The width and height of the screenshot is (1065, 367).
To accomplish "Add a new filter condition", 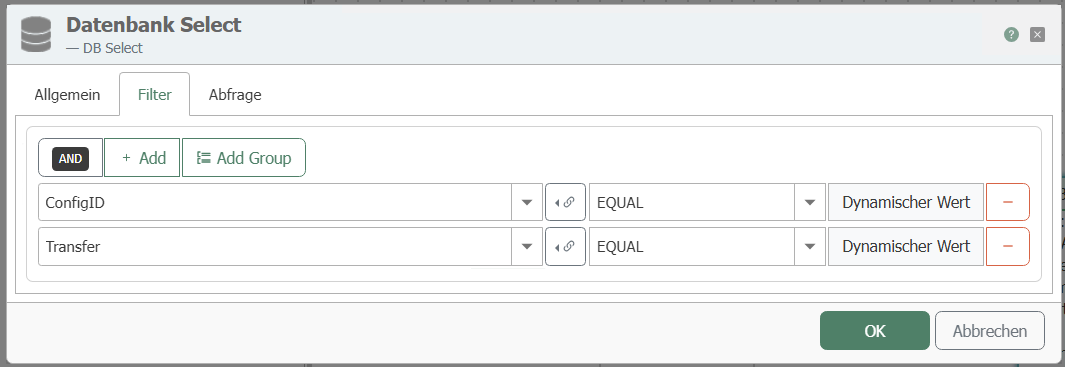I will tap(143, 158).
